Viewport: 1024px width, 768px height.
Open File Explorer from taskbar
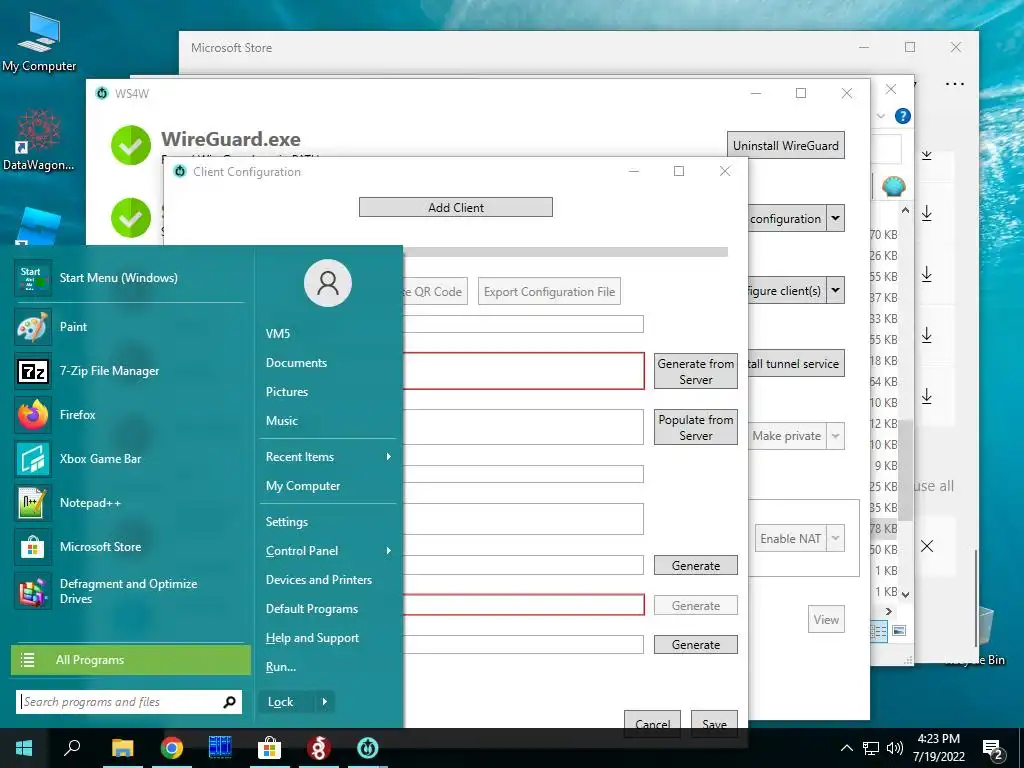pos(122,748)
